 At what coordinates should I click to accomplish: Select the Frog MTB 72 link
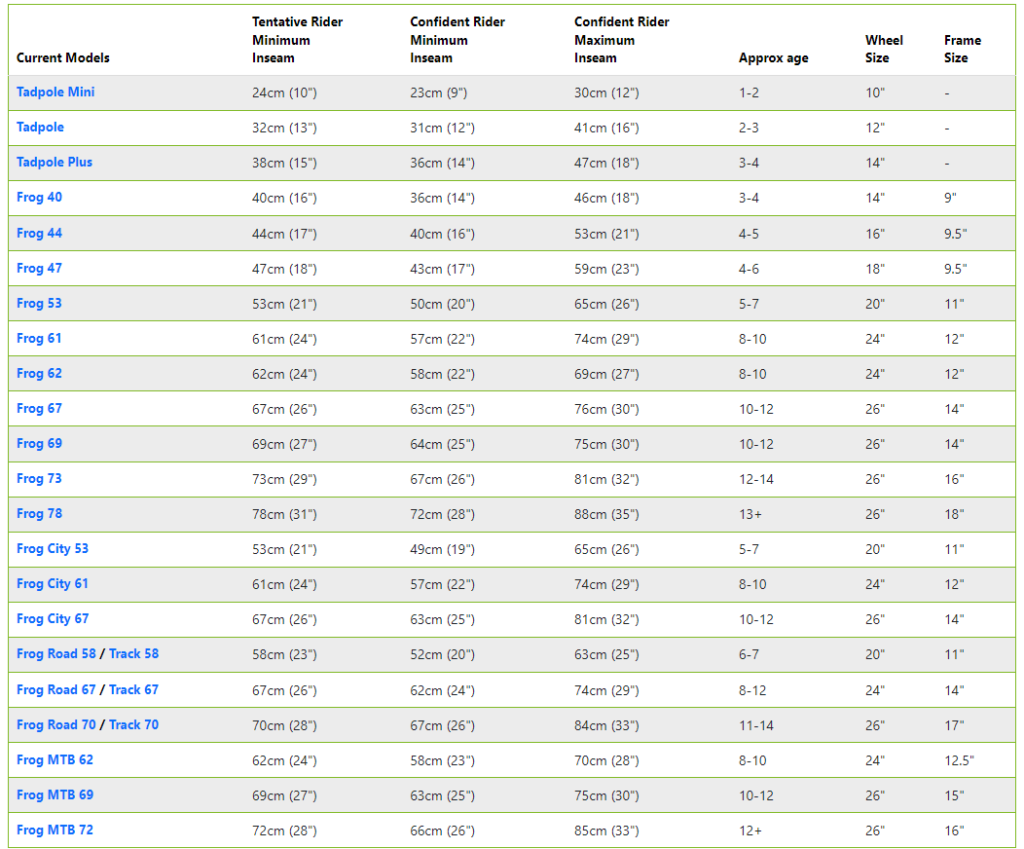55,829
